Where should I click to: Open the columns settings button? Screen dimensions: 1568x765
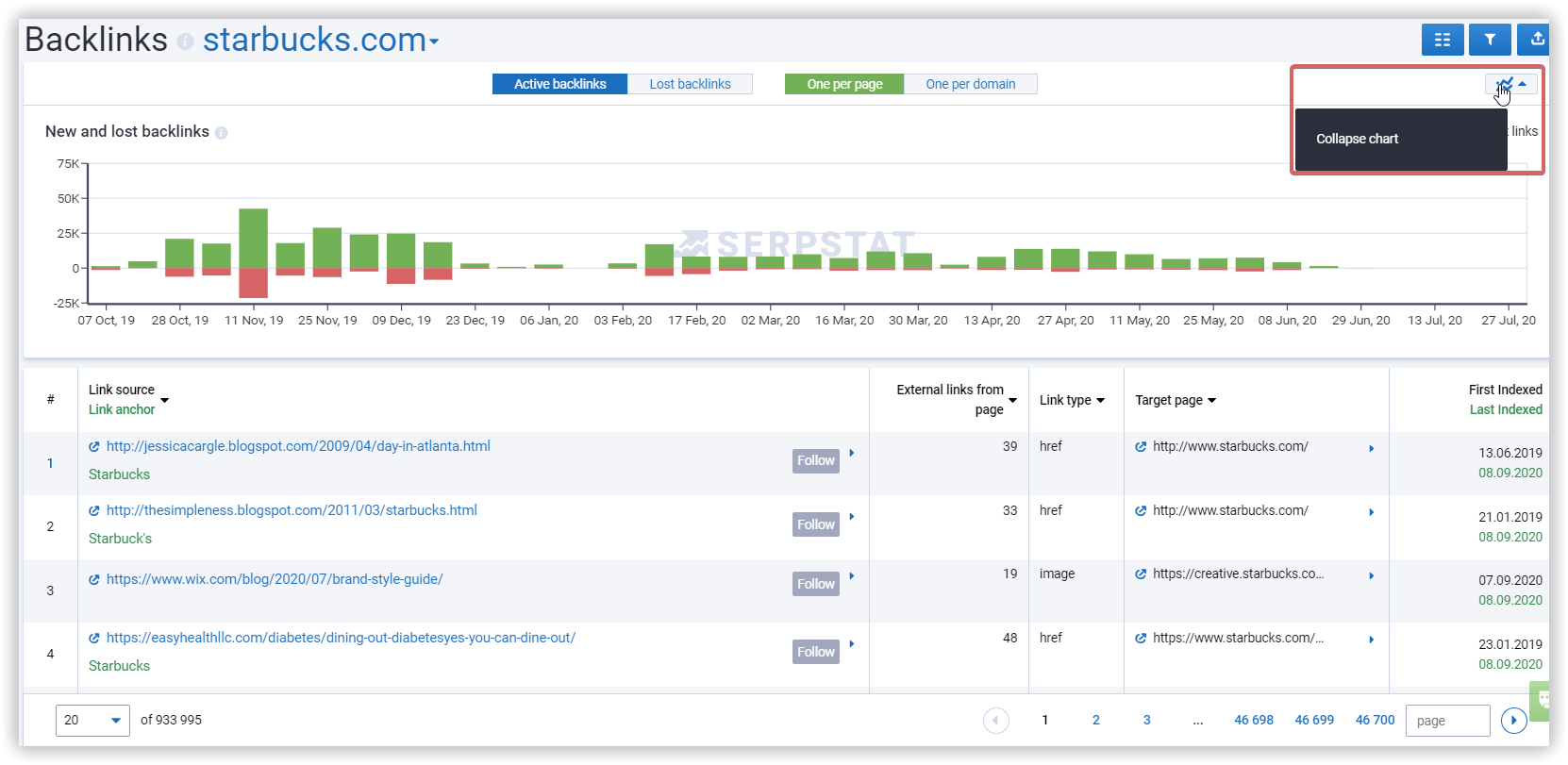1443,40
